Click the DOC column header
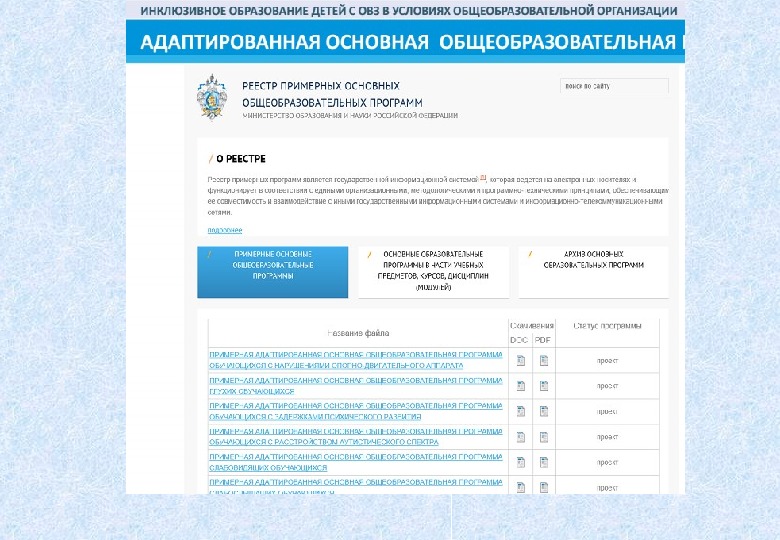The image size is (780, 540). coord(519,341)
